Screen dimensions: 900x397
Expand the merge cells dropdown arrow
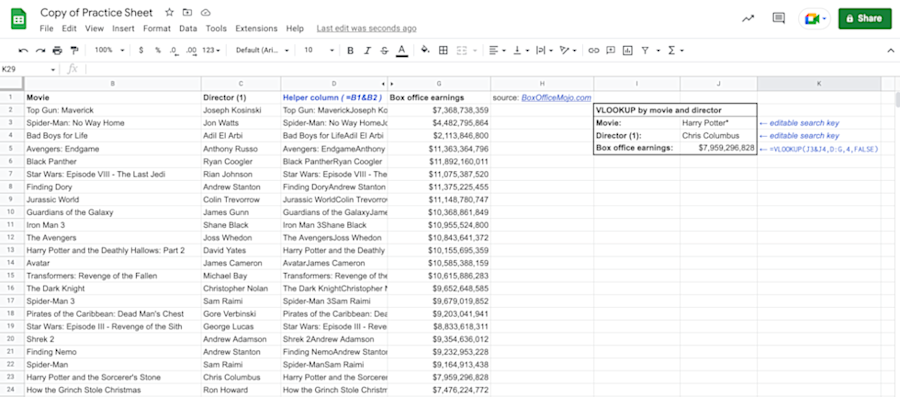point(475,50)
